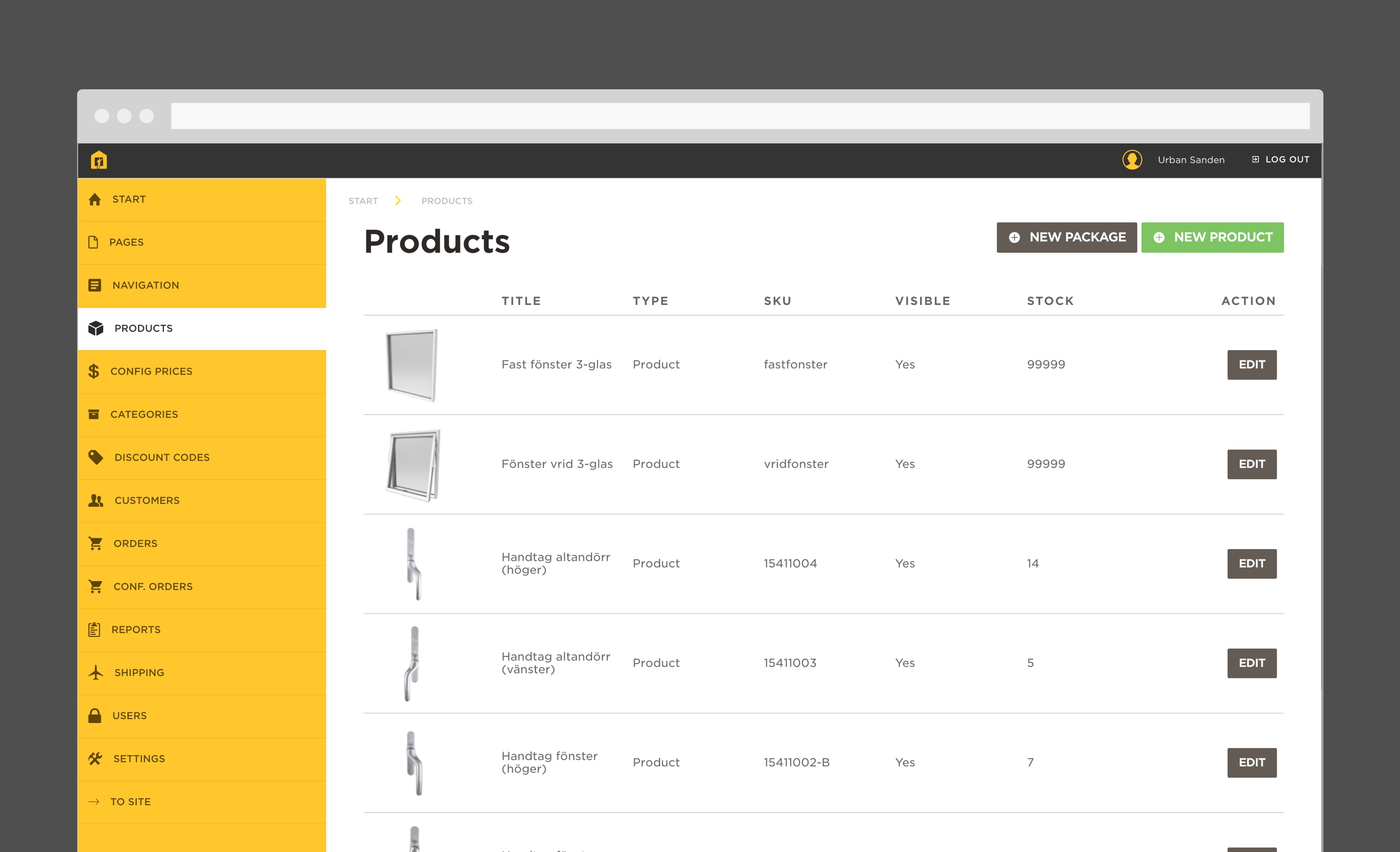Open the Orders section
Screen dimensions: 1400x852
[x=202, y=543]
